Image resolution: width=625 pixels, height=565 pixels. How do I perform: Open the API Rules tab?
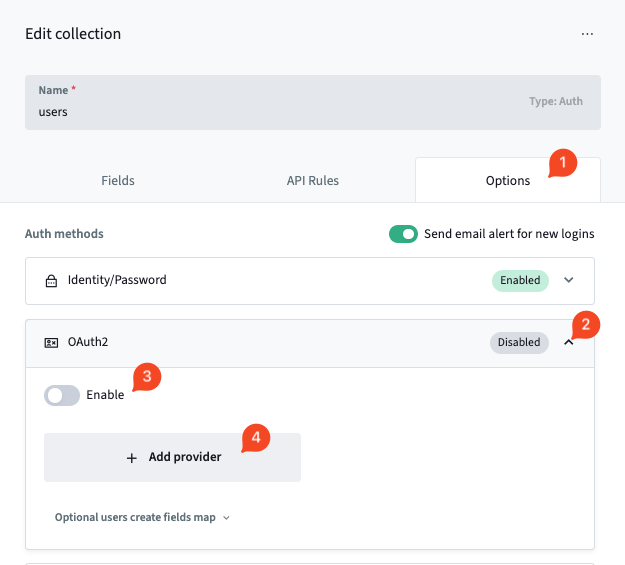[313, 181]
